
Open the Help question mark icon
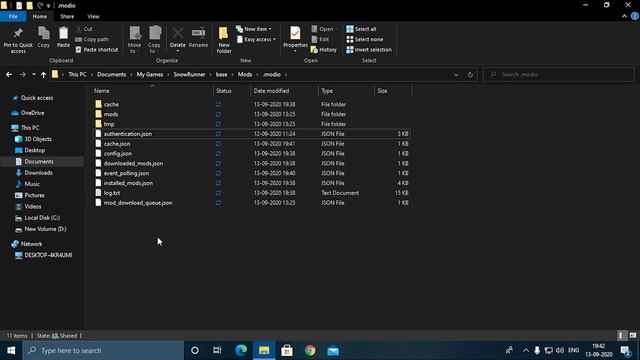pos(634,16)
